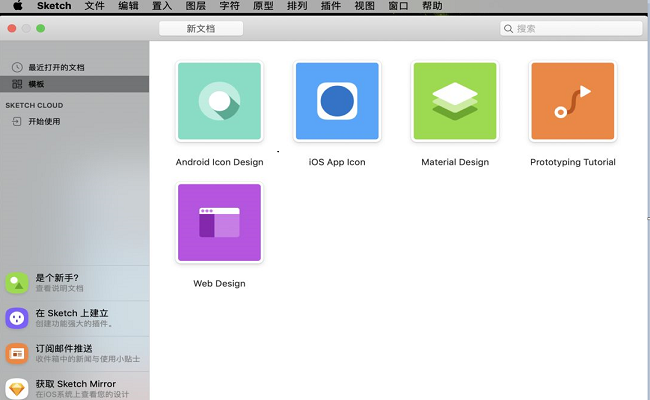This screenshot has width=650, height=400.
Task: Click the purple 在 Sketch 上建立 plugin icon
Action: coord(17,318)
